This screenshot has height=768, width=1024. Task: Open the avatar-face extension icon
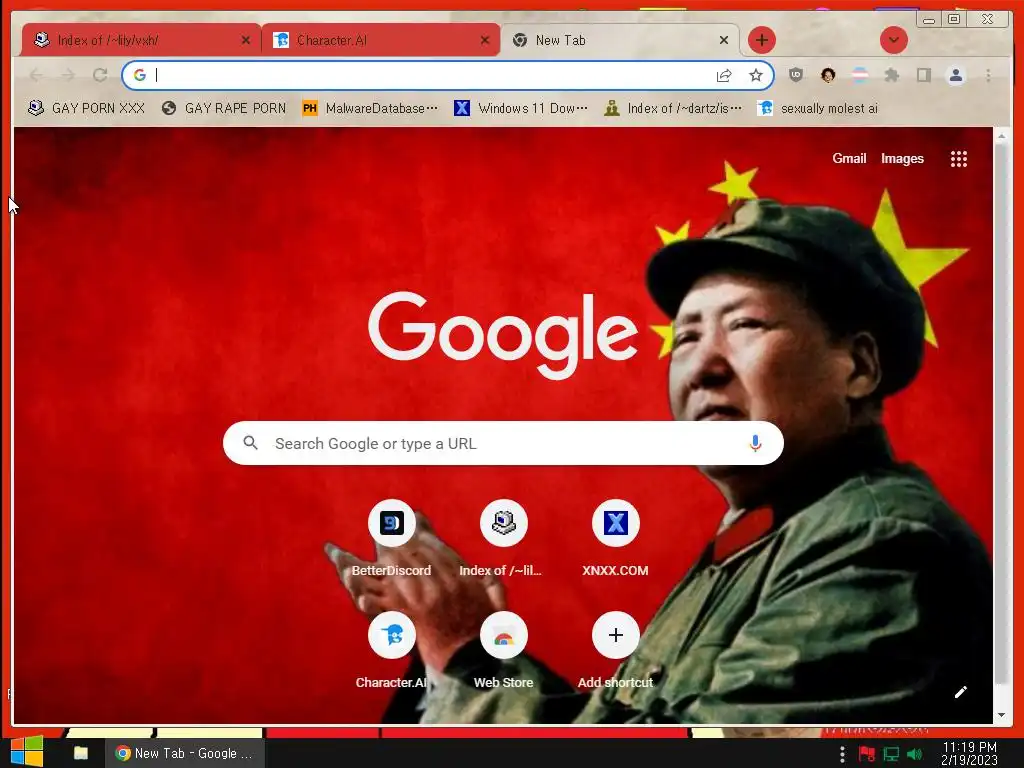click(x=828, y=75)
